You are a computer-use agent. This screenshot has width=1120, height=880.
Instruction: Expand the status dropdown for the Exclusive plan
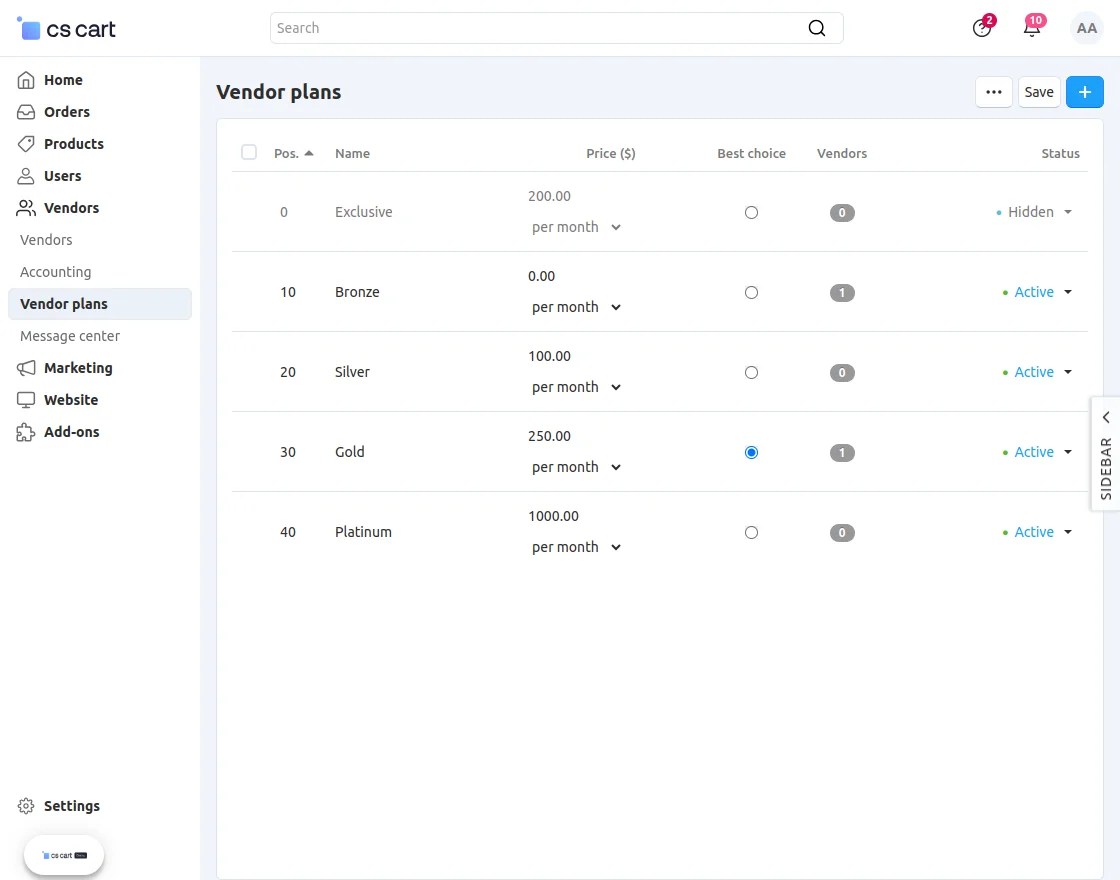(1068, 212)
